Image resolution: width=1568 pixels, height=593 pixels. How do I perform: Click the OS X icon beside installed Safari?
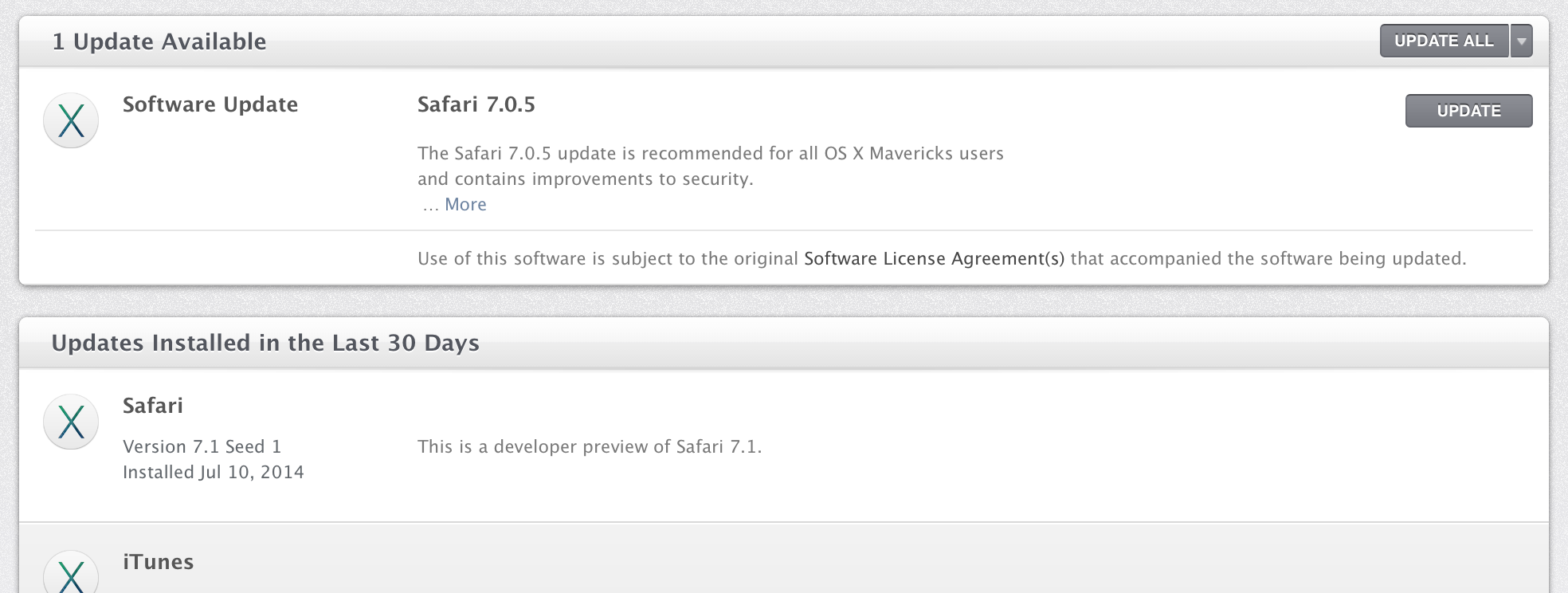[71, 422]
